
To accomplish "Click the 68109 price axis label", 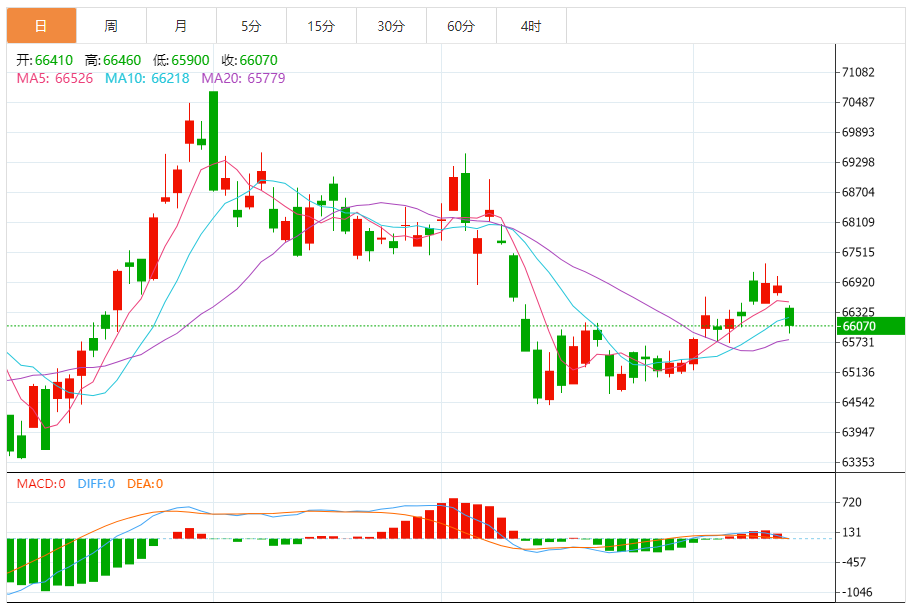I will click(858, 222).
